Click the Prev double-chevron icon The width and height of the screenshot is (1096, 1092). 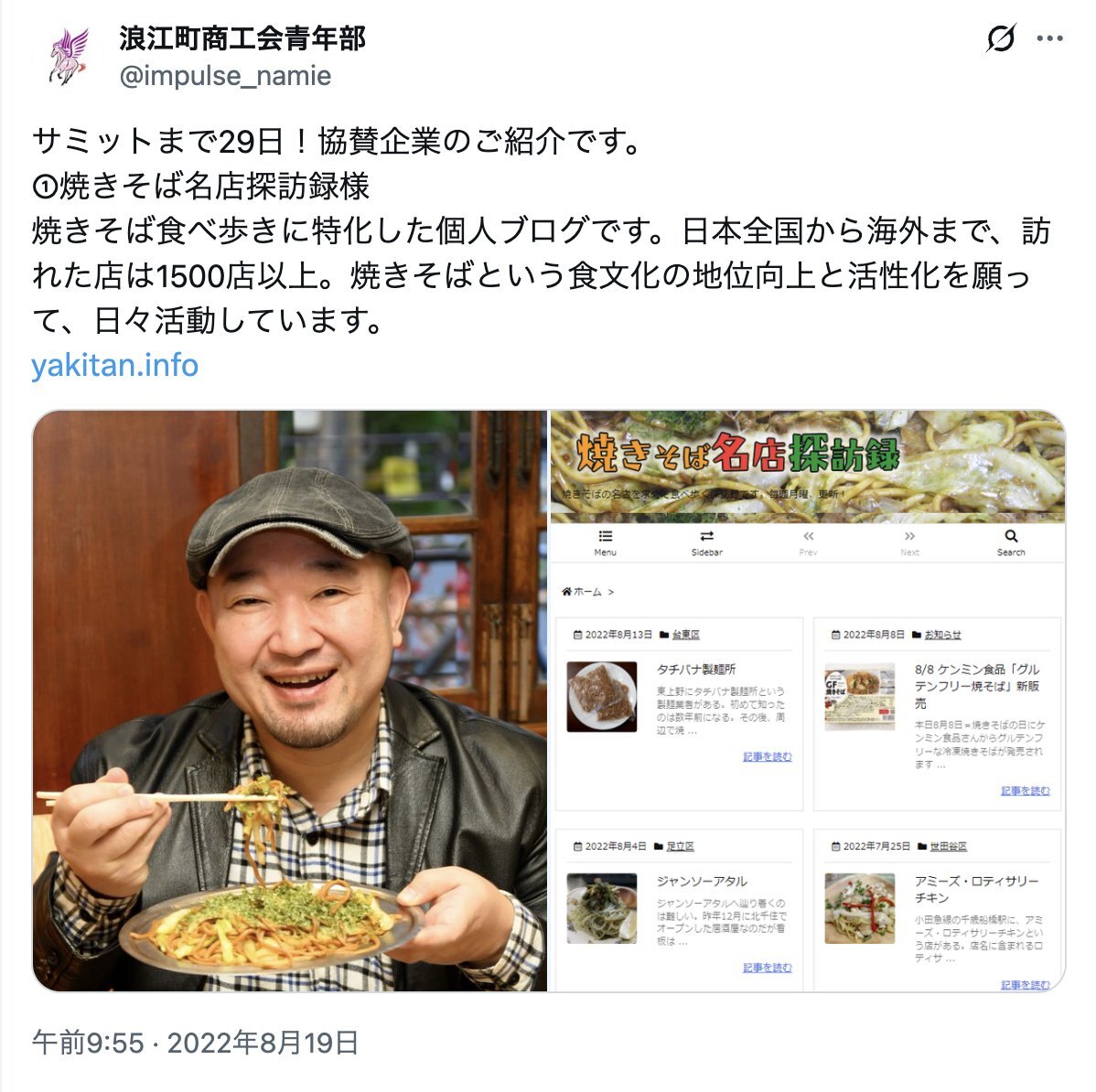tap(808, 536)
